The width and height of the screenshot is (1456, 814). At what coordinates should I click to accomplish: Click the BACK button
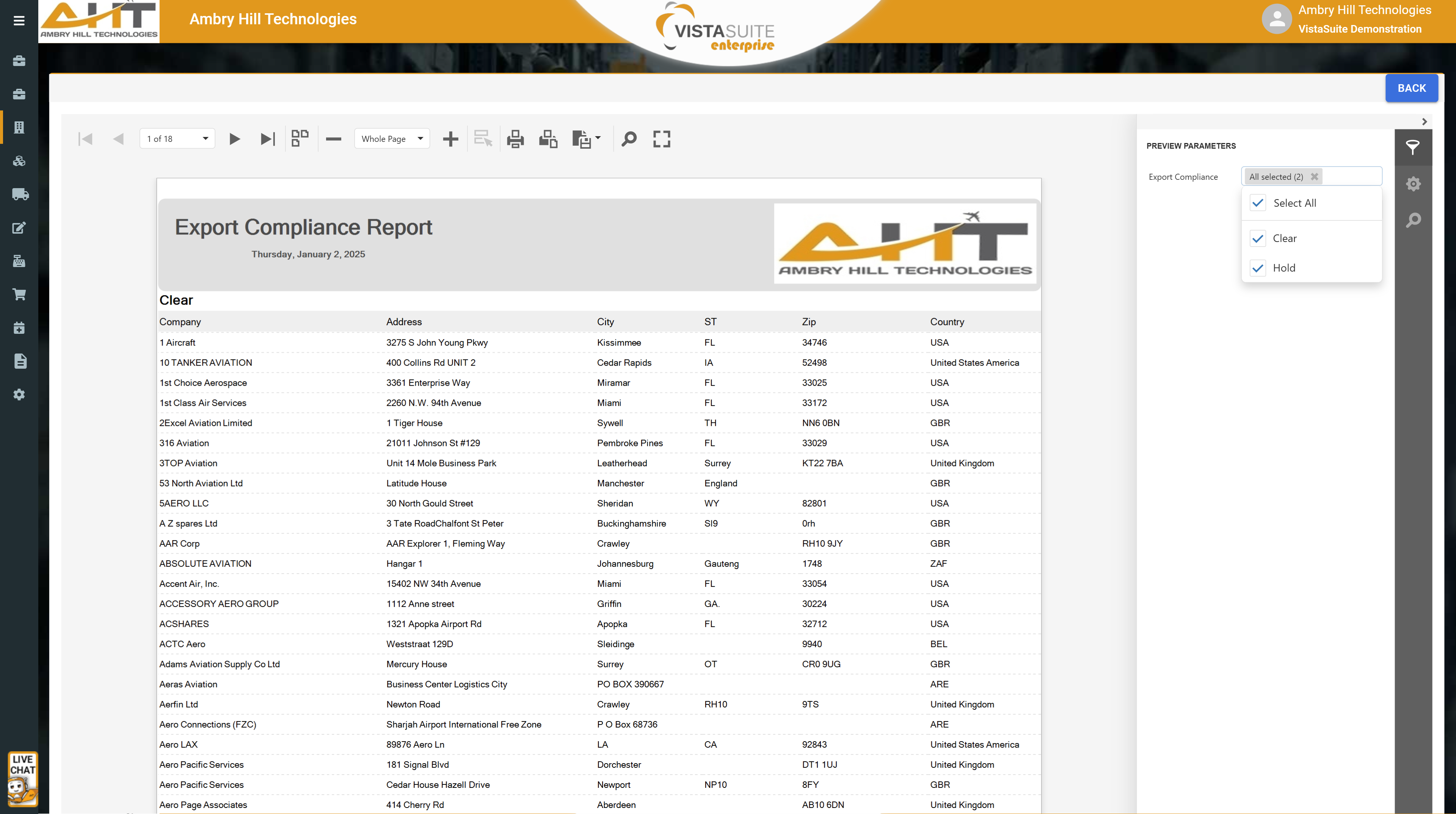pos(1411,88)
